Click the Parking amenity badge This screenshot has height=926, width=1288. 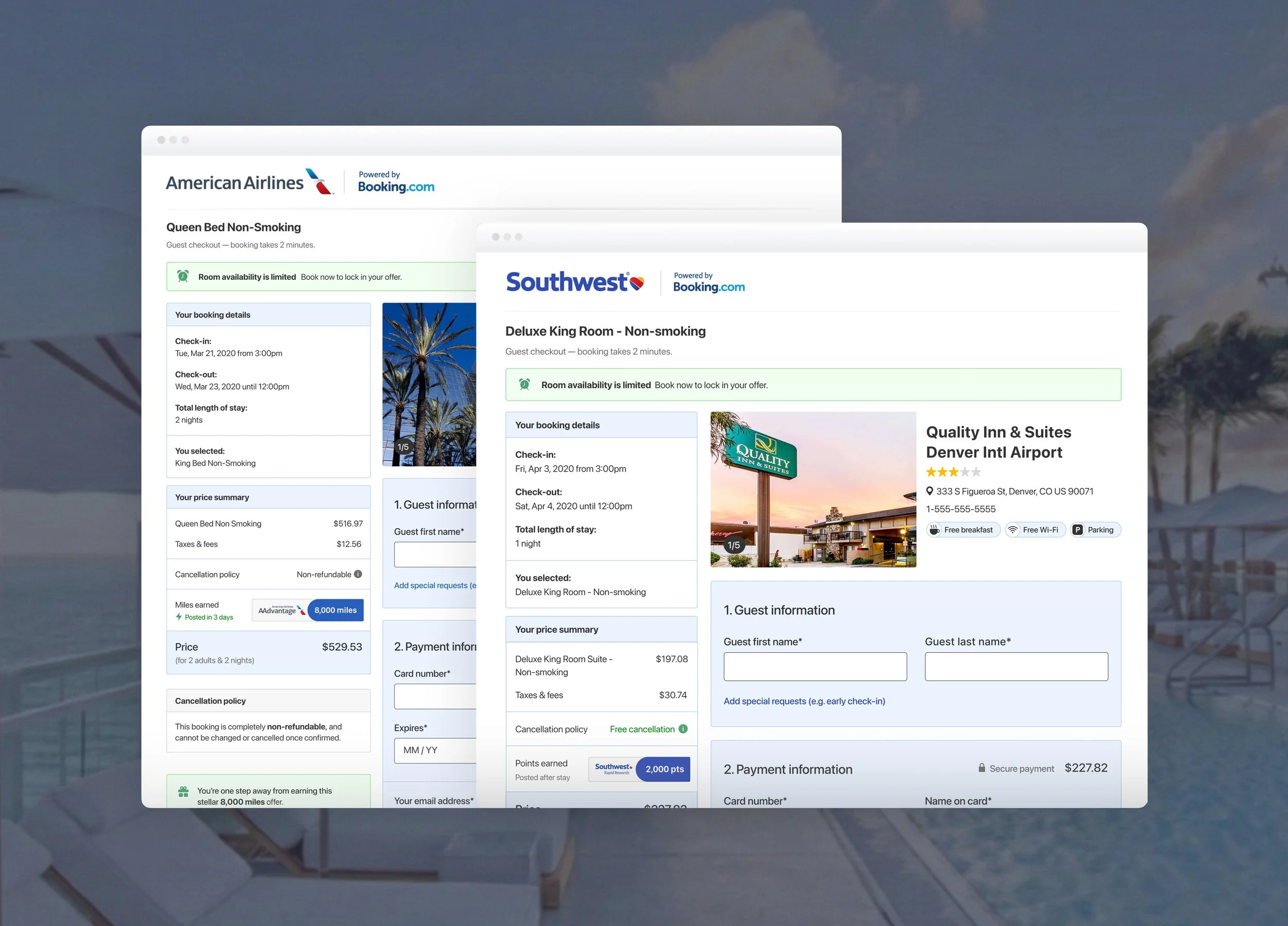(x=1095, y=529)
